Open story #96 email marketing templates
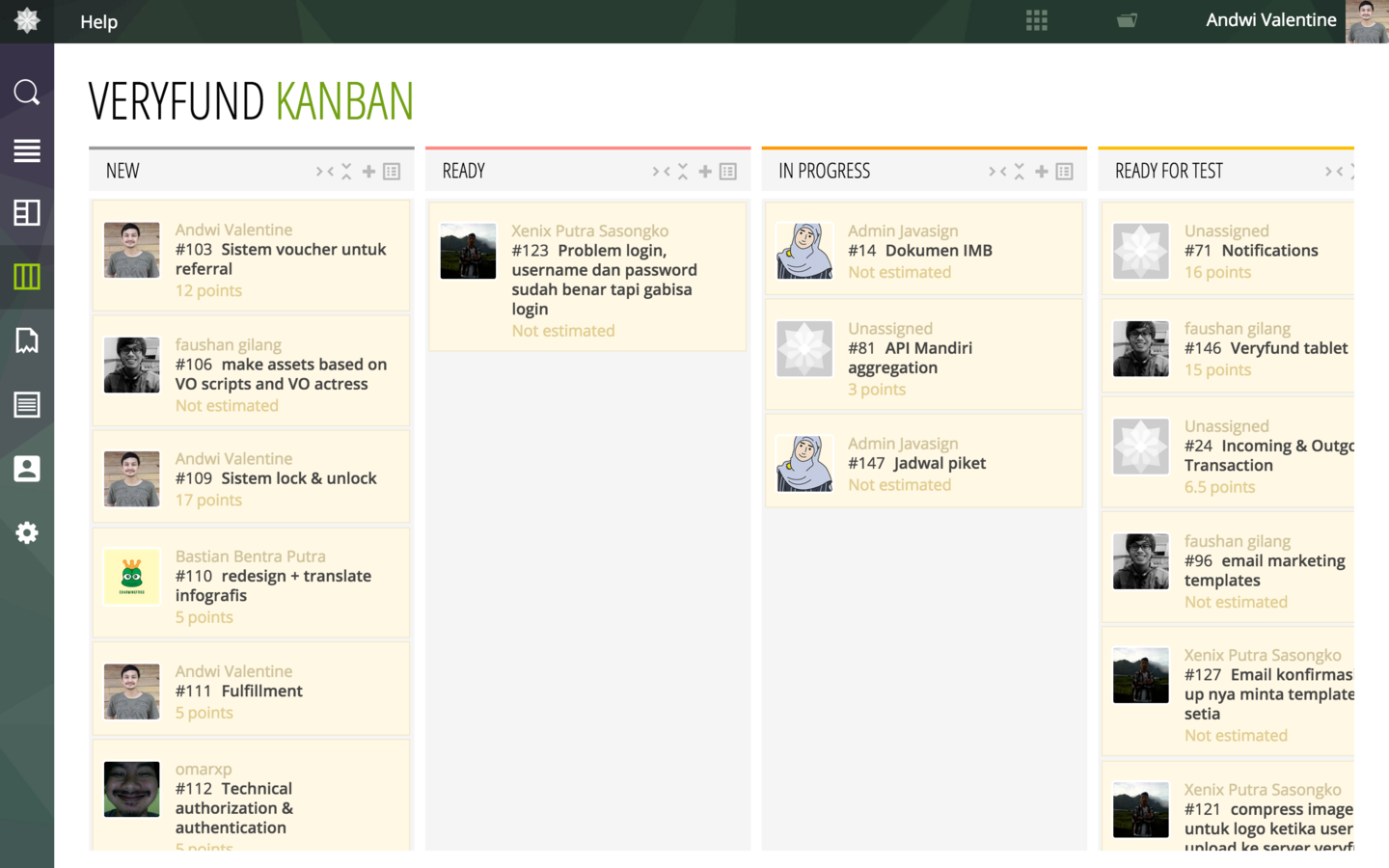The width and height of the screenshot is (1389, 868). (1265, 571)
